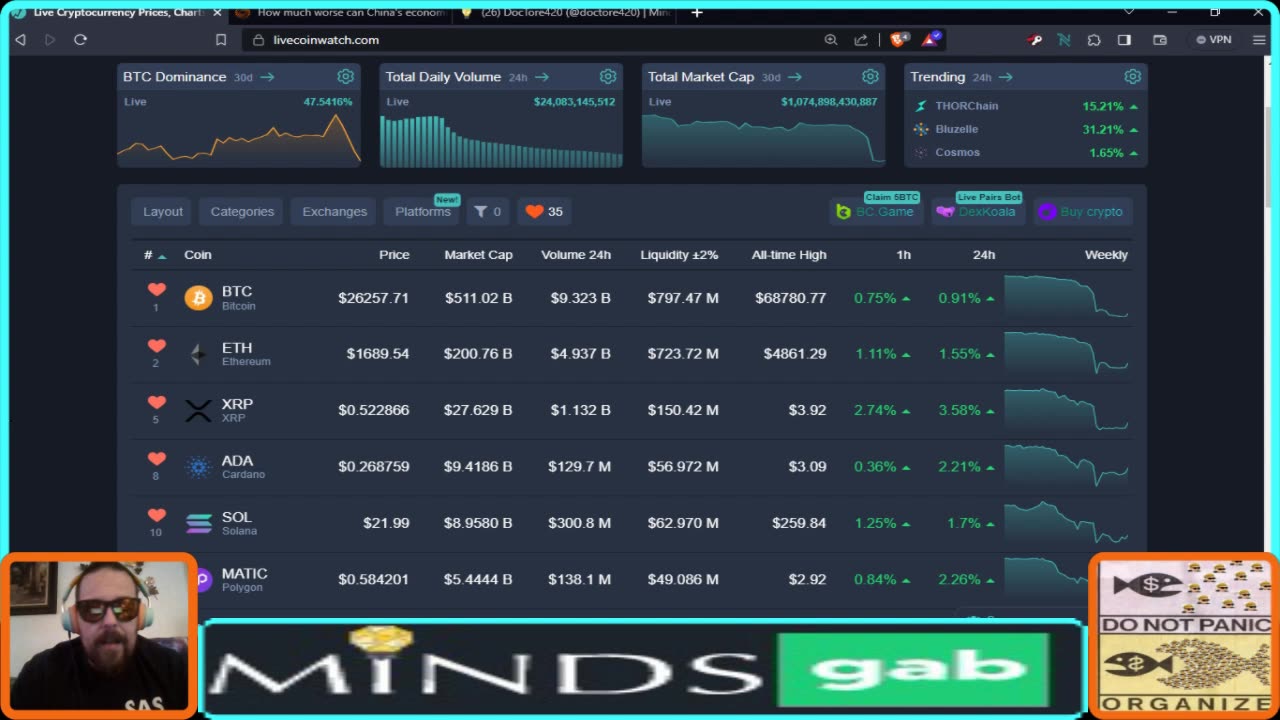Click the Cardano coin logo
Image resolution: width=1280 pixels, height=720 pixels.
click(x=198, y=466)
